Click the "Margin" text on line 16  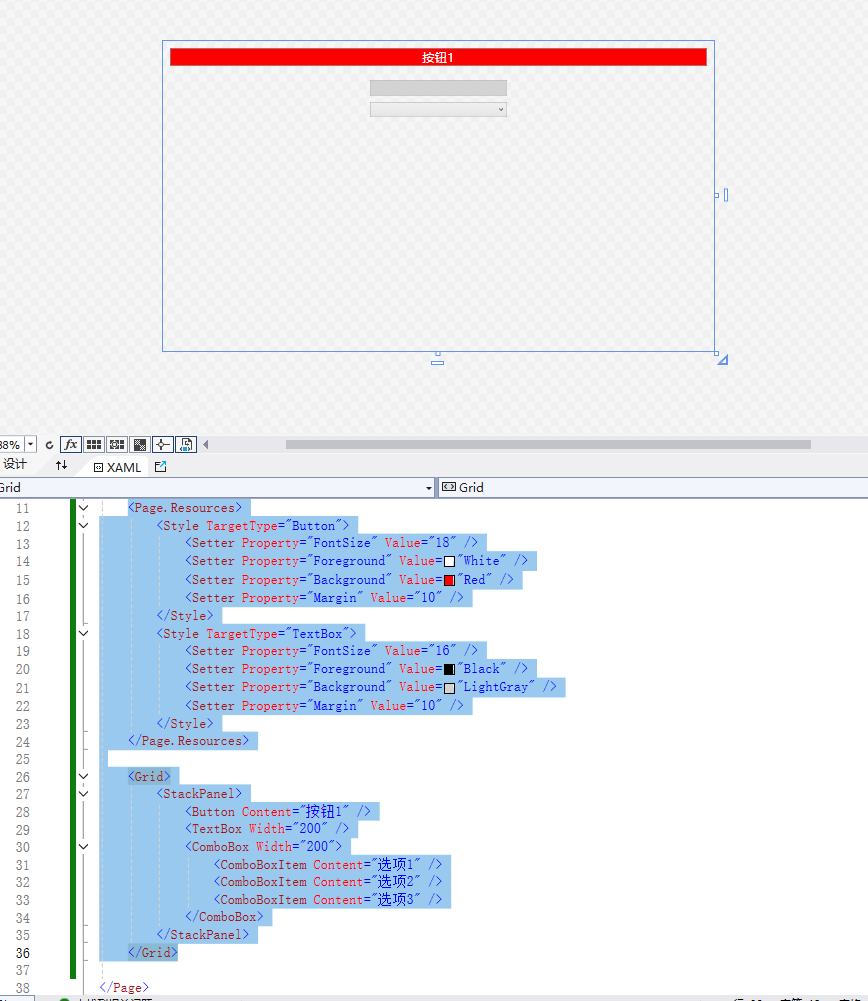334,598
